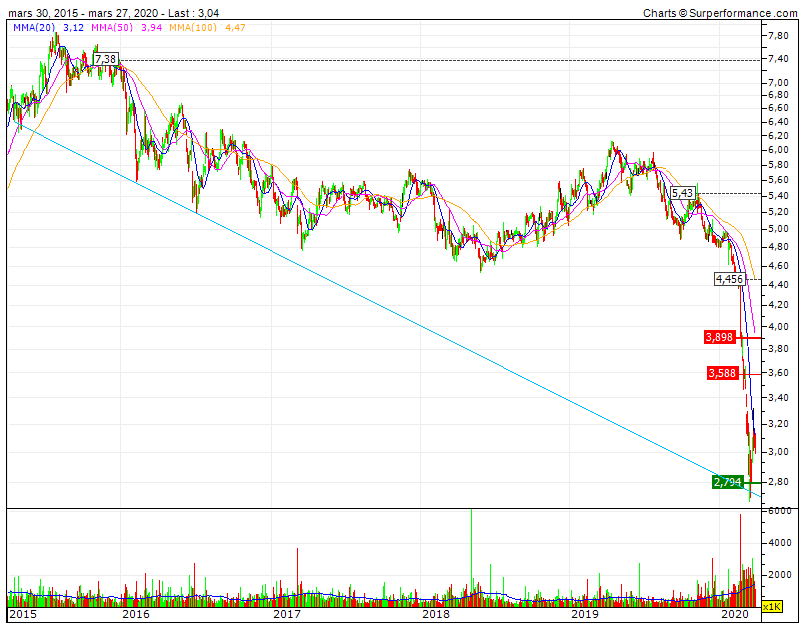Viewport: 805px width, 630px height.
Task: Click the MMA(20) value 3,12
Action: (73, 27)
